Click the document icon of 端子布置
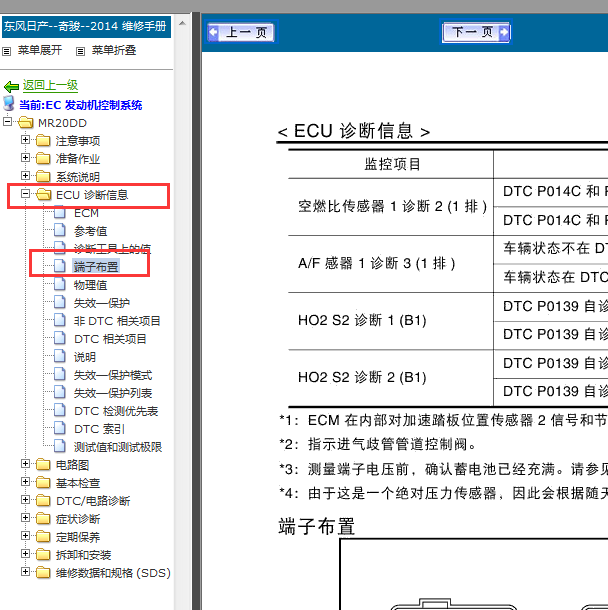 60,266
